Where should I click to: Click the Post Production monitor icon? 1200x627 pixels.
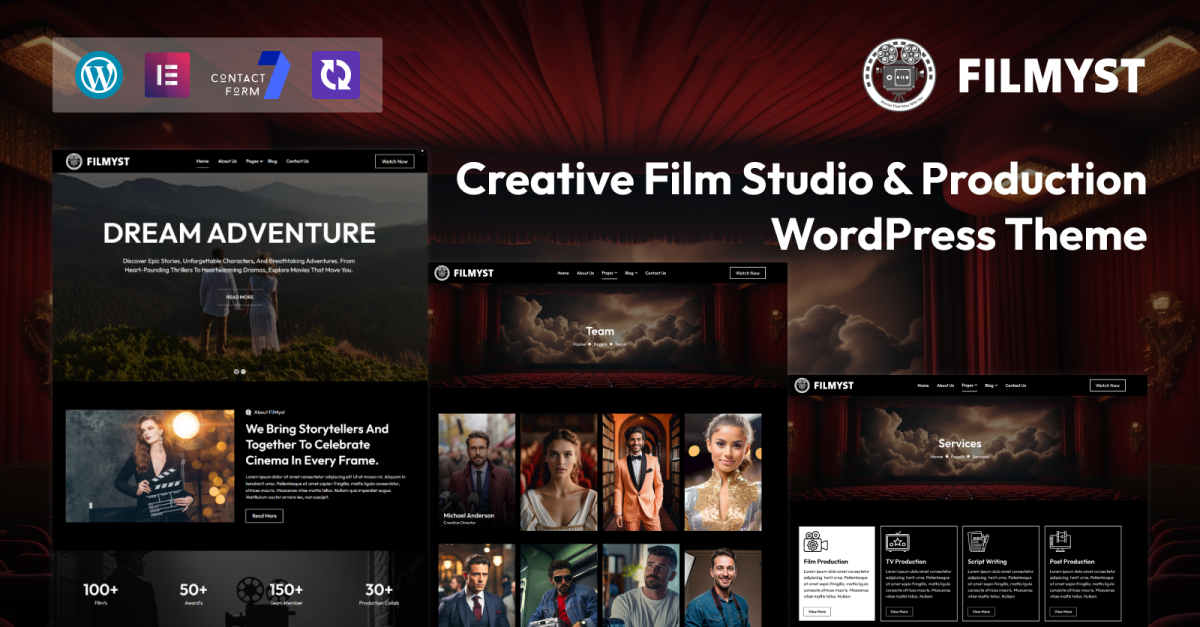point(1060,541)
